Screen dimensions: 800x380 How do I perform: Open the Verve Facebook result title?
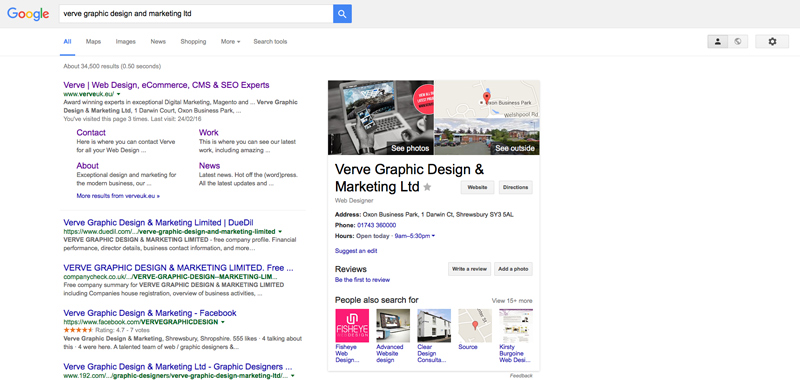150,313
